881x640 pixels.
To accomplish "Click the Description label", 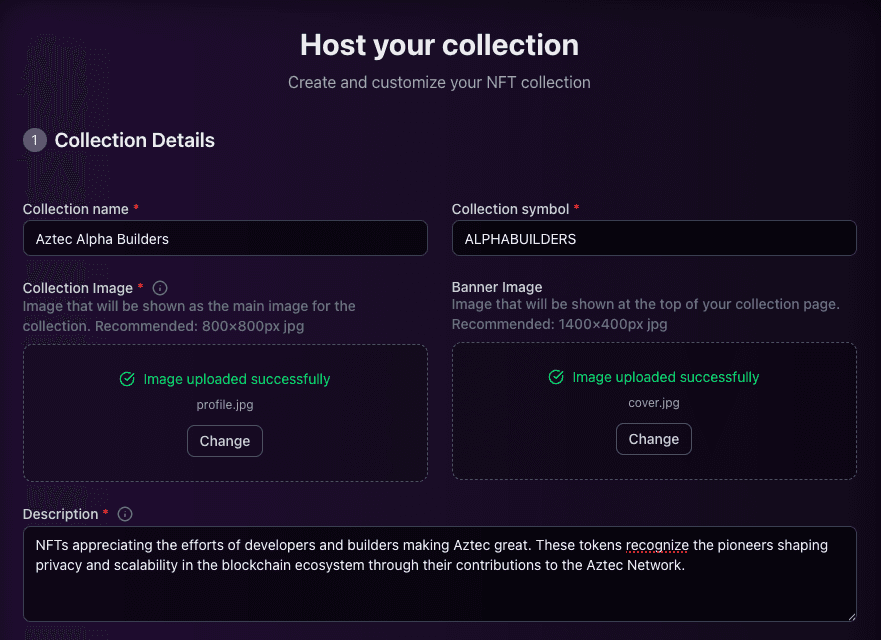I will (61, 514).
